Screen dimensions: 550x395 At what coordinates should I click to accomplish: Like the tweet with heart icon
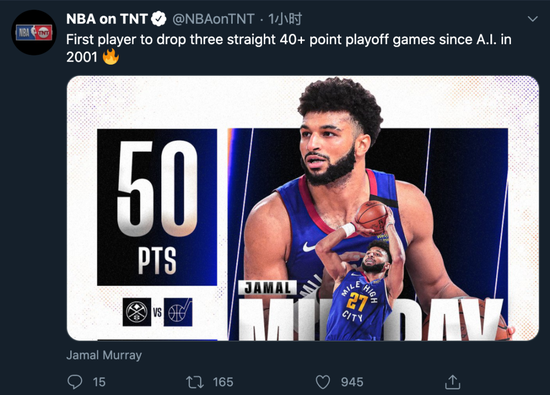pos(323,382)
